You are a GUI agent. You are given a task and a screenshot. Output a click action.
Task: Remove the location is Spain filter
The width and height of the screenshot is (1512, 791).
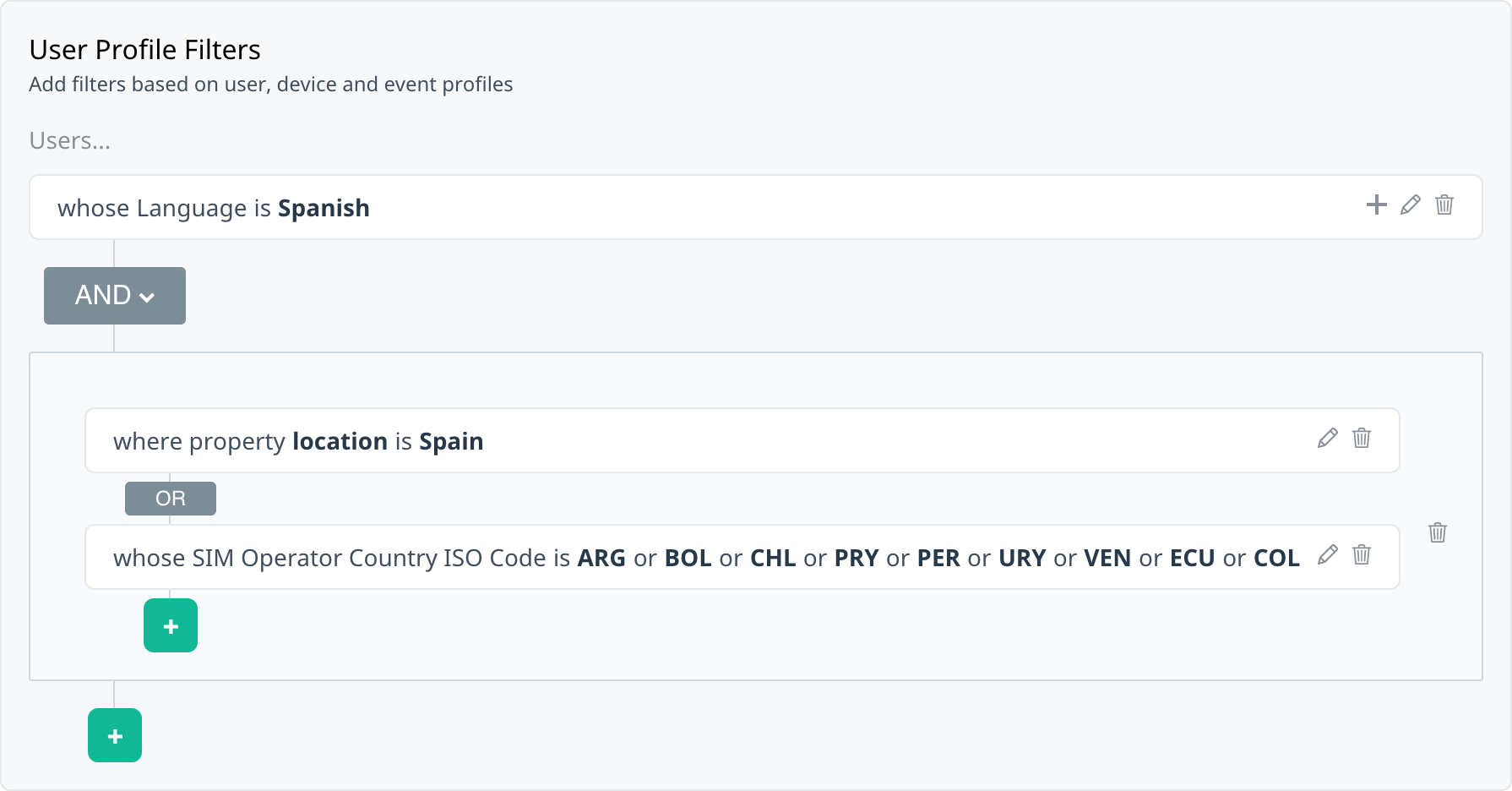(1362, 439)
